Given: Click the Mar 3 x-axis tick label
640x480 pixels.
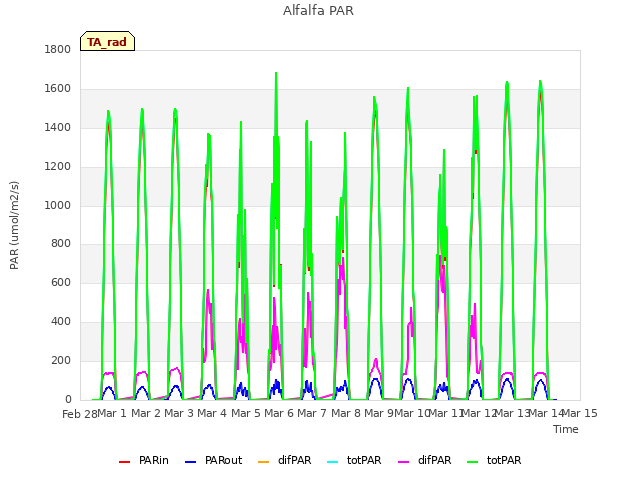Looking at the screenshot, I should [x=179, y=413].
